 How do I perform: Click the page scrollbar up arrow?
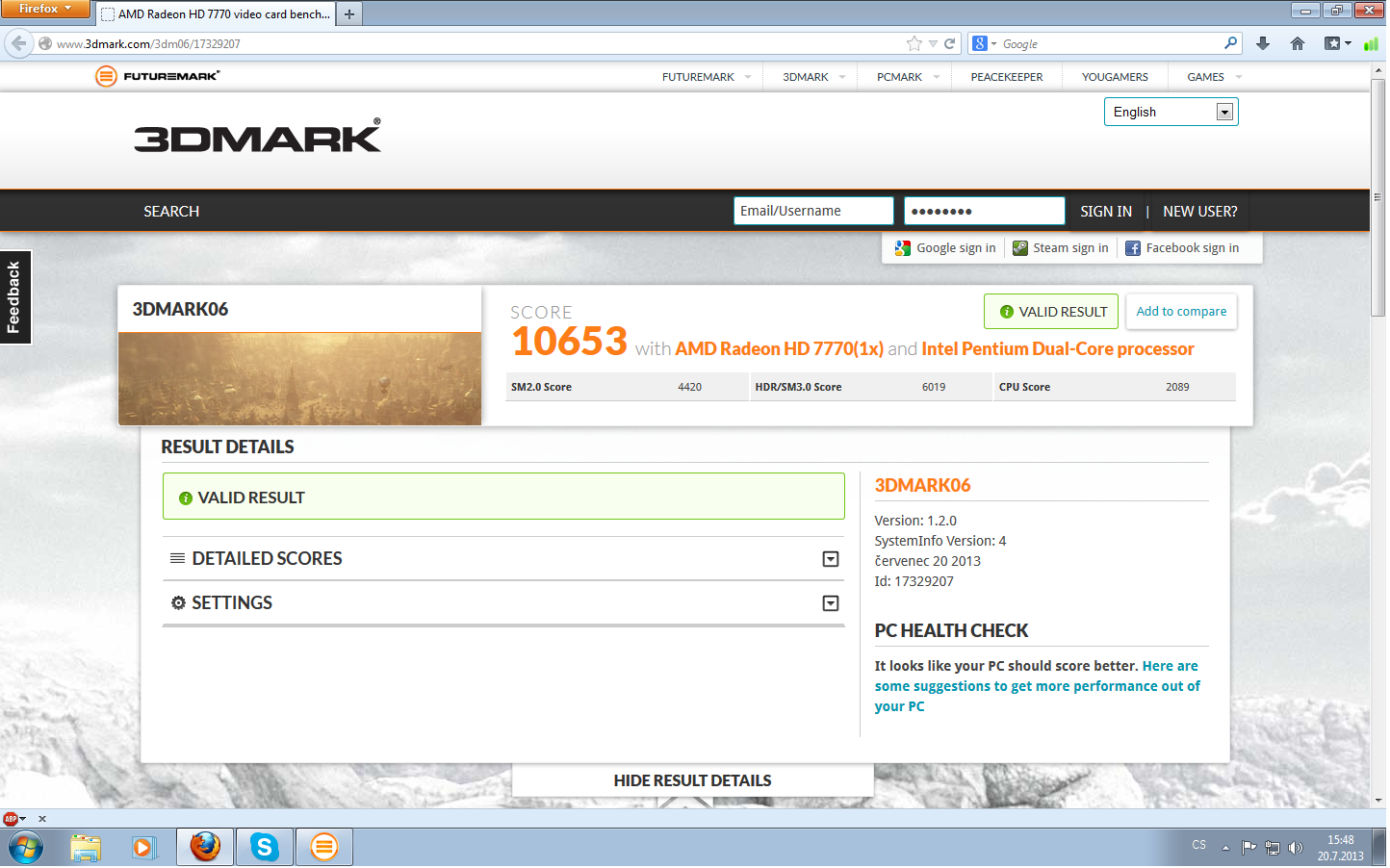(x=1378, y=71)
